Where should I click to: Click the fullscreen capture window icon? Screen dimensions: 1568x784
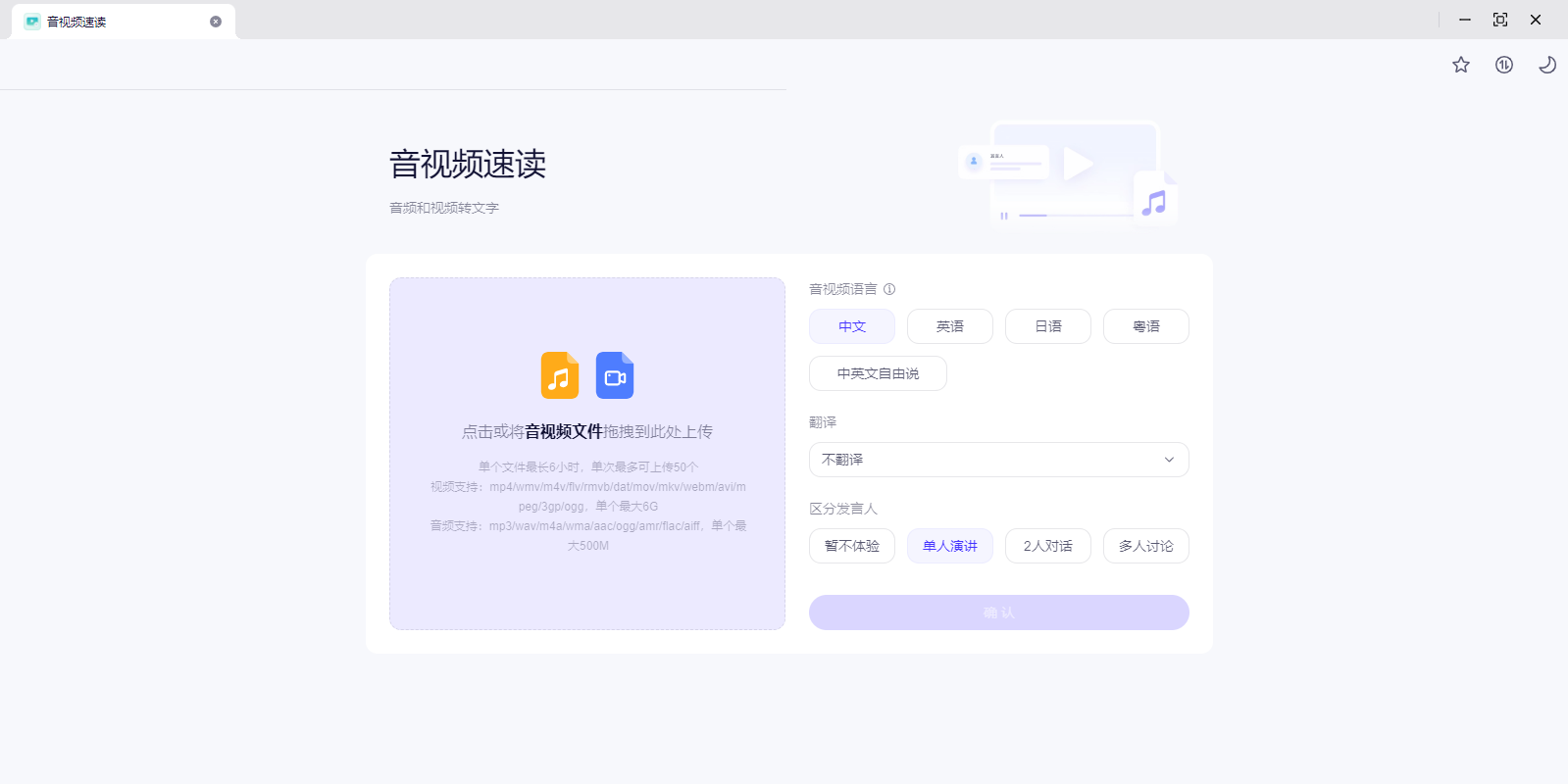pos(1500,20)
